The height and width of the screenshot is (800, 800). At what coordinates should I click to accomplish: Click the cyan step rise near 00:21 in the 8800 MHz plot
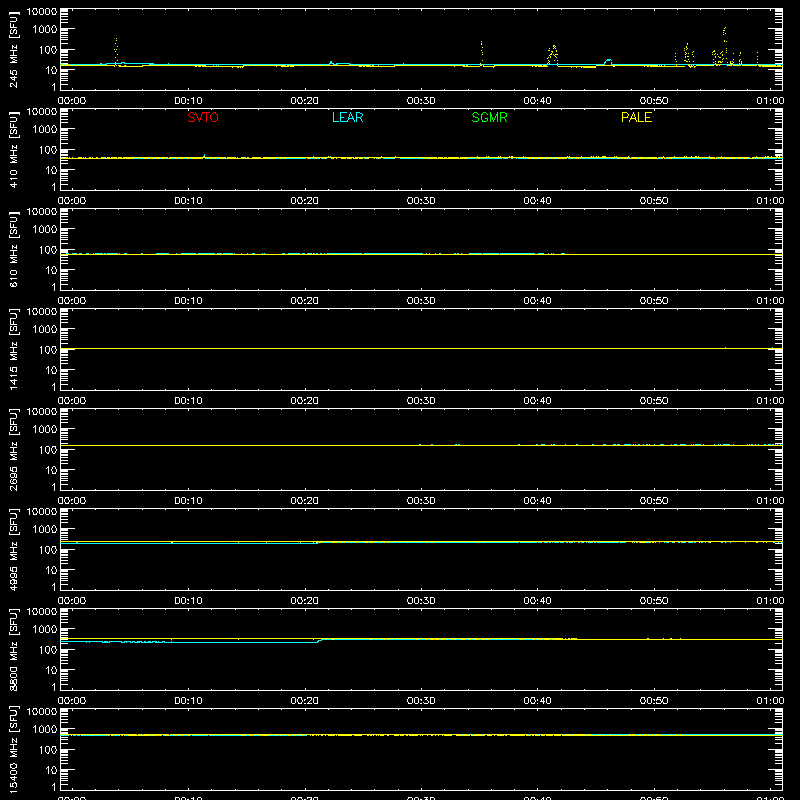[x=318, y=641]
